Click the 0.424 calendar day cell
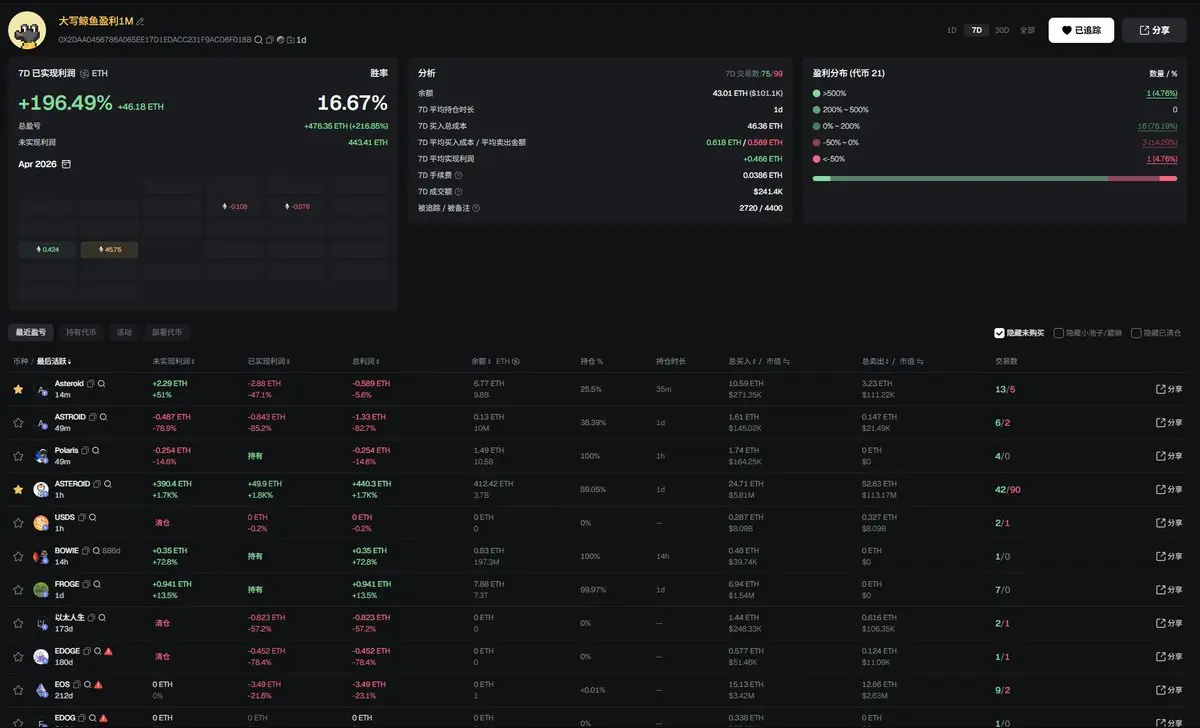This screenshot has width=1200, height=728. click(47, 249)
